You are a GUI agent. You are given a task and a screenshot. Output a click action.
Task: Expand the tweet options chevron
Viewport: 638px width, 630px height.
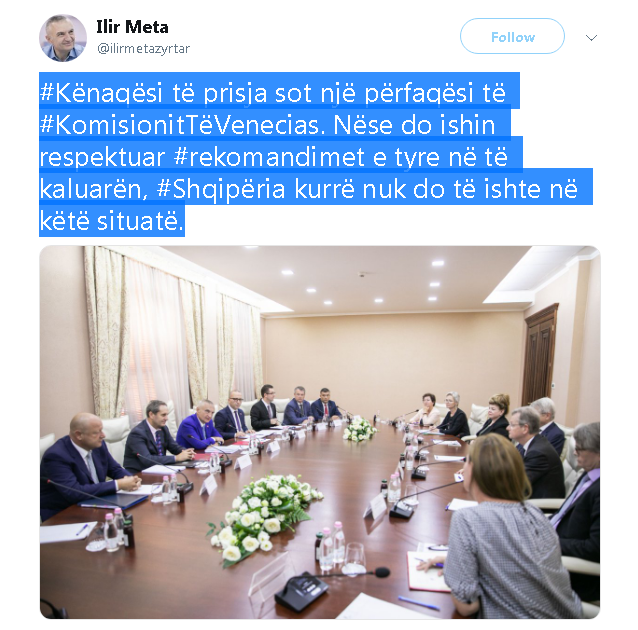(591, 38)
